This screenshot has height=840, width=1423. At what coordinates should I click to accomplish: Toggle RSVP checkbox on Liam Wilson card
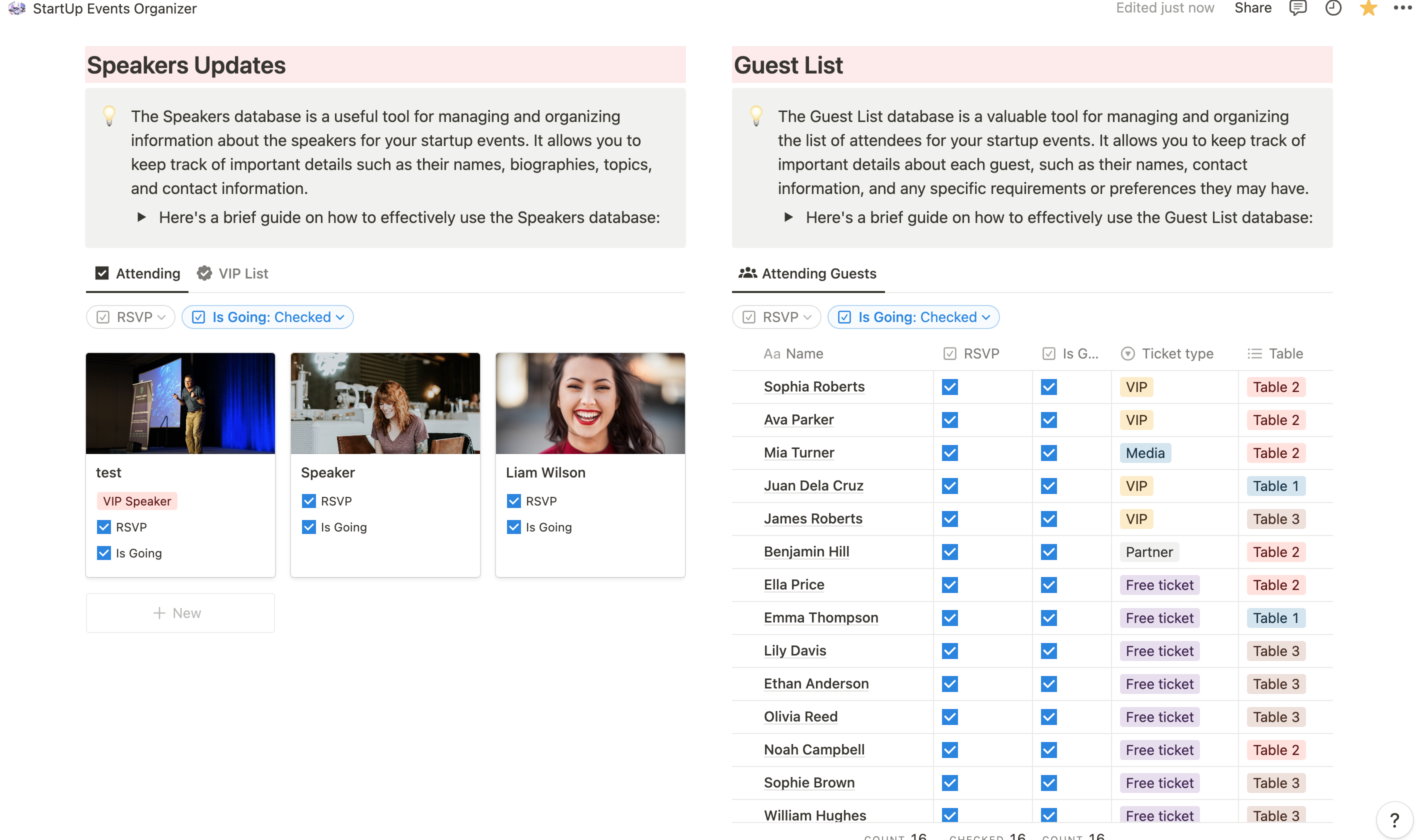[513, 501]
